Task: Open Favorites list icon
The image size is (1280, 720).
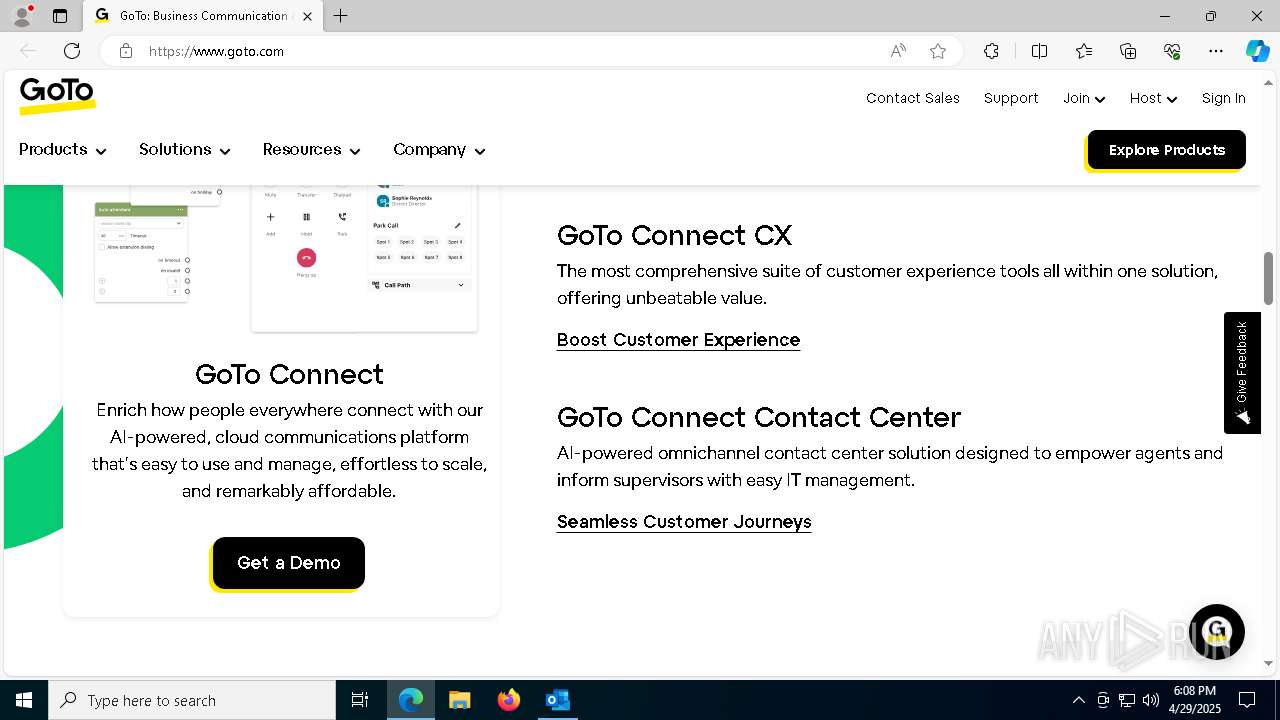Action: [1084, 51]
